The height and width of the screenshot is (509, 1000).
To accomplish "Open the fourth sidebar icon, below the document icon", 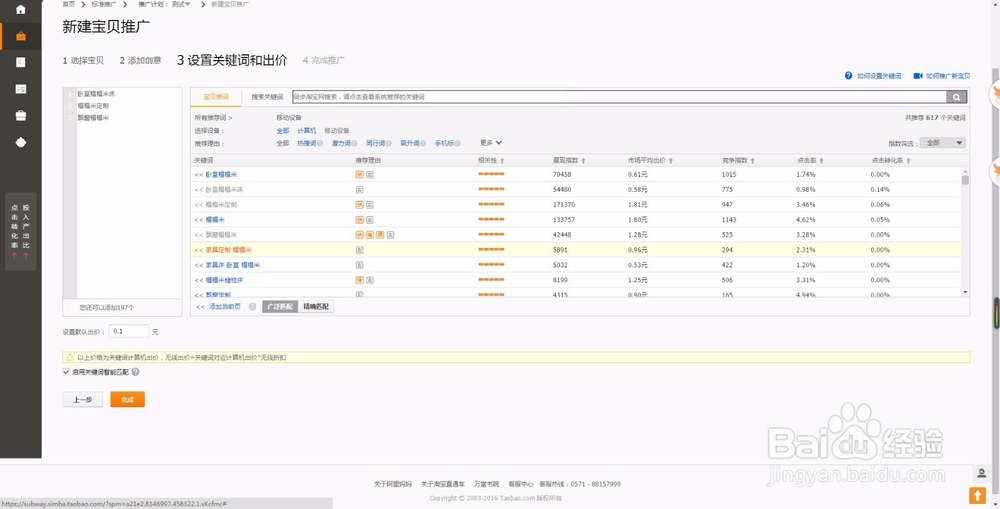I will (x=20, y=89).
